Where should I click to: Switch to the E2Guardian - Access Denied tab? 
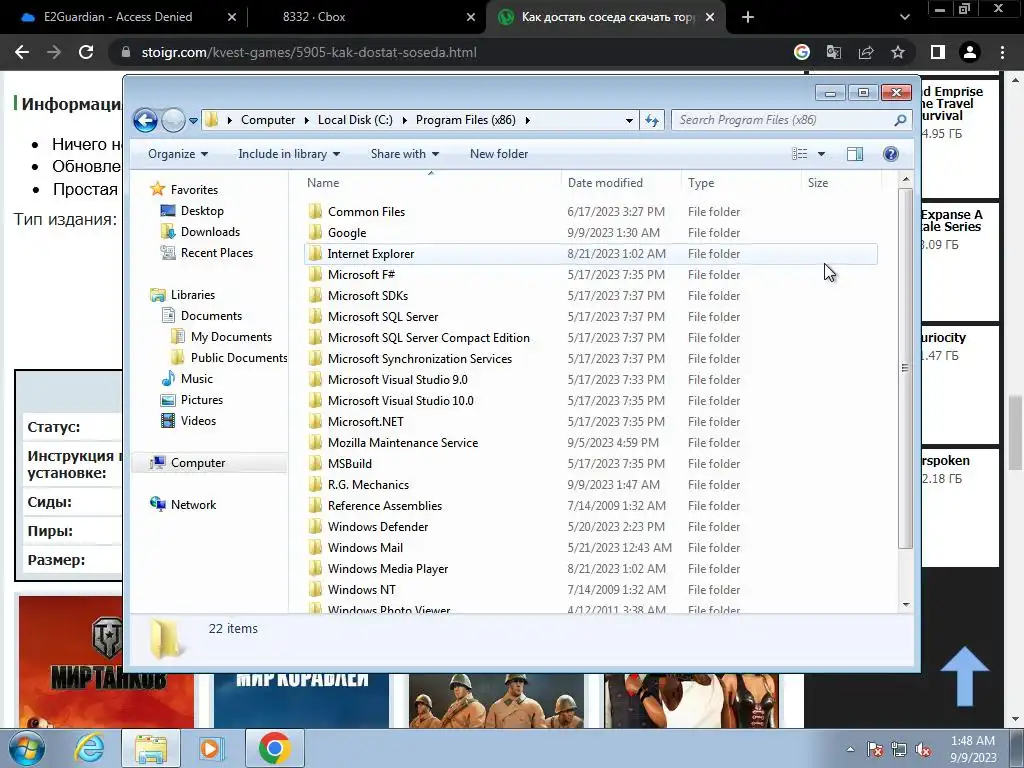coord(118,17)
